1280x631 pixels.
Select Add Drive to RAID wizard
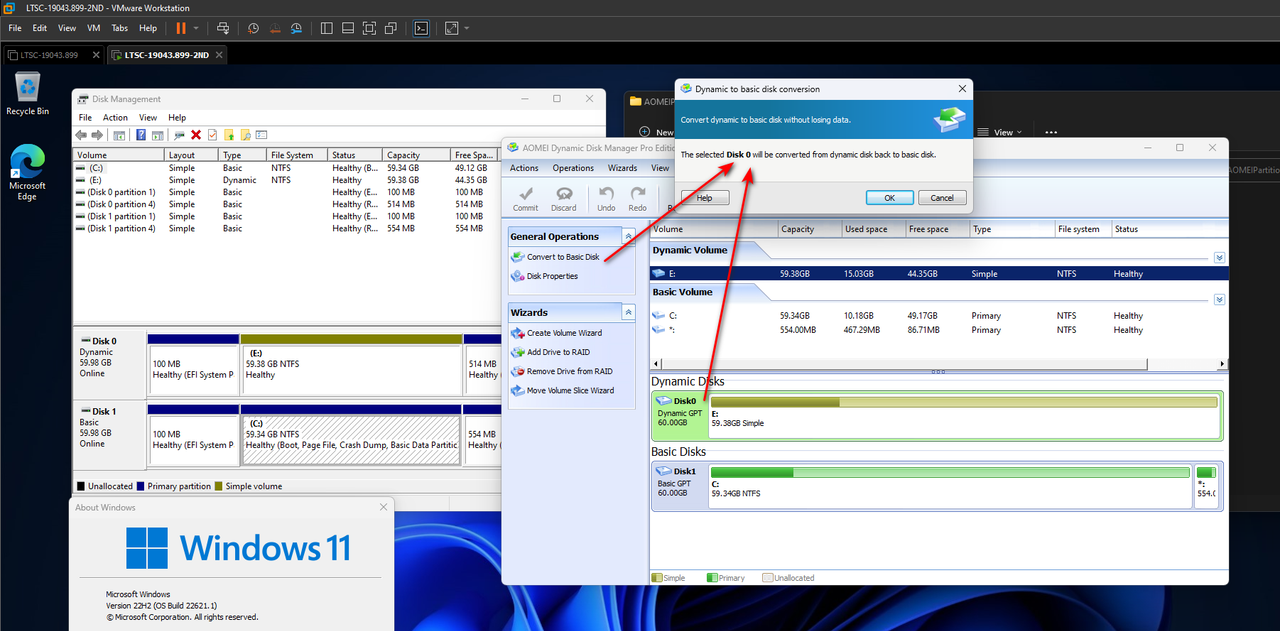pos(549,352)
